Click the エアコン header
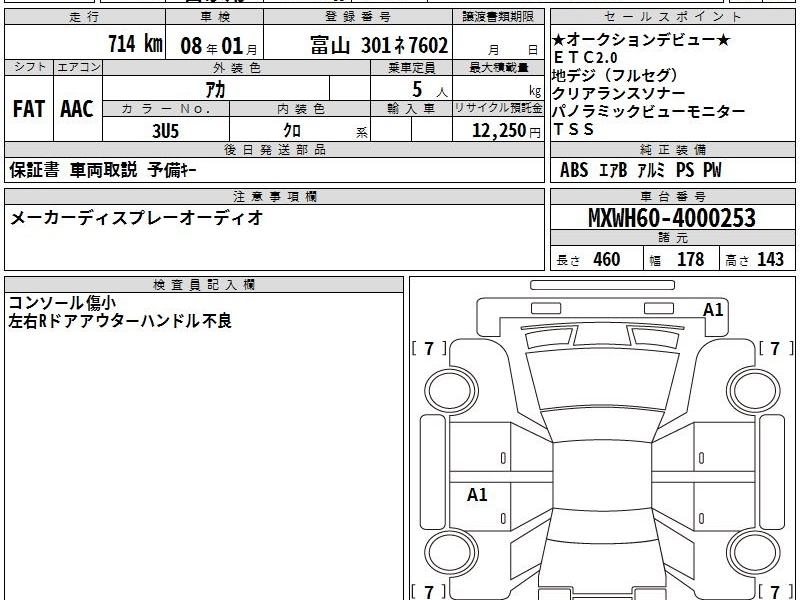This screenshot has height=600, width=800. point(78,67)
